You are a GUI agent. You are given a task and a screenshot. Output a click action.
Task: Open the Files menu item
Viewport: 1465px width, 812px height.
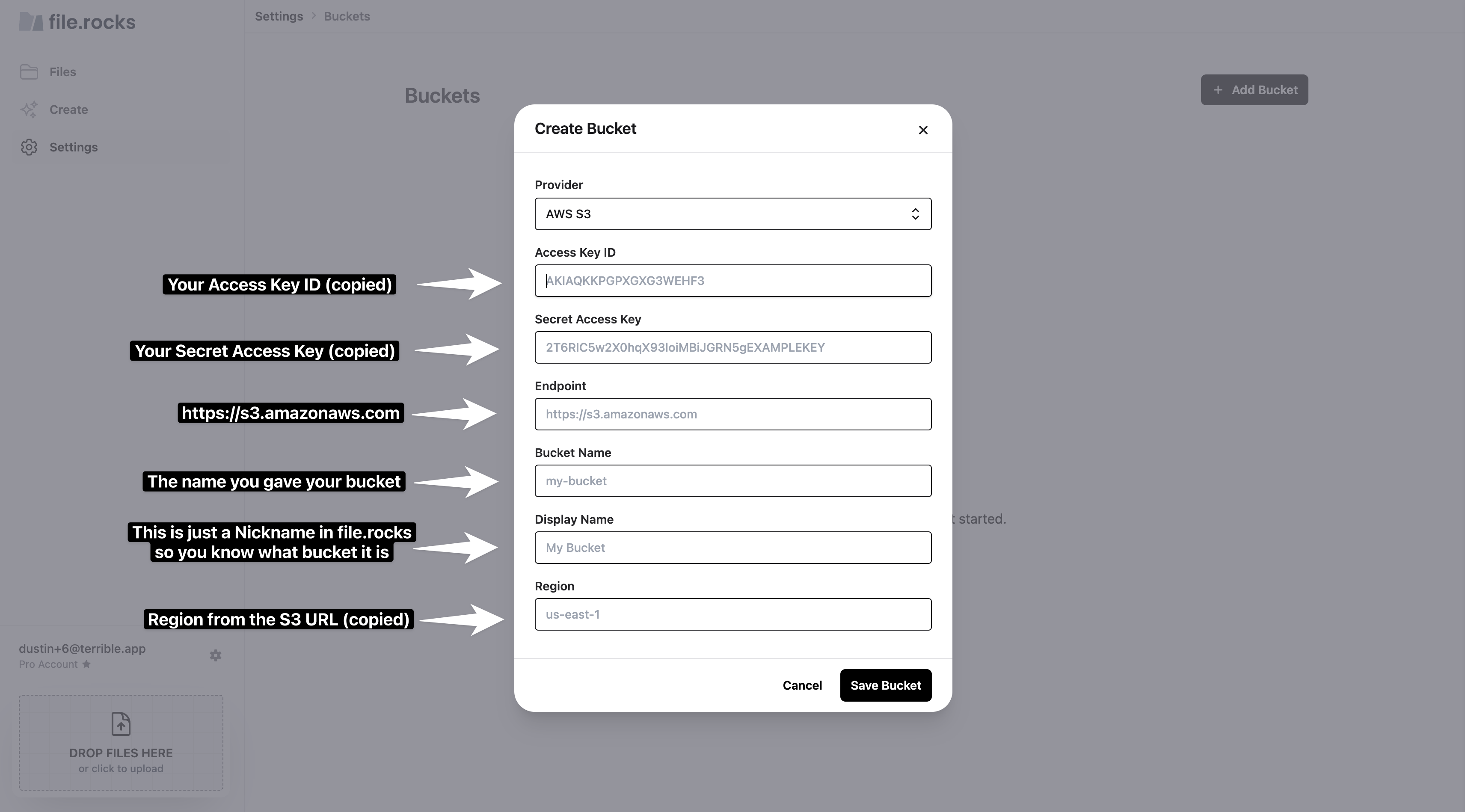point(62,72)
